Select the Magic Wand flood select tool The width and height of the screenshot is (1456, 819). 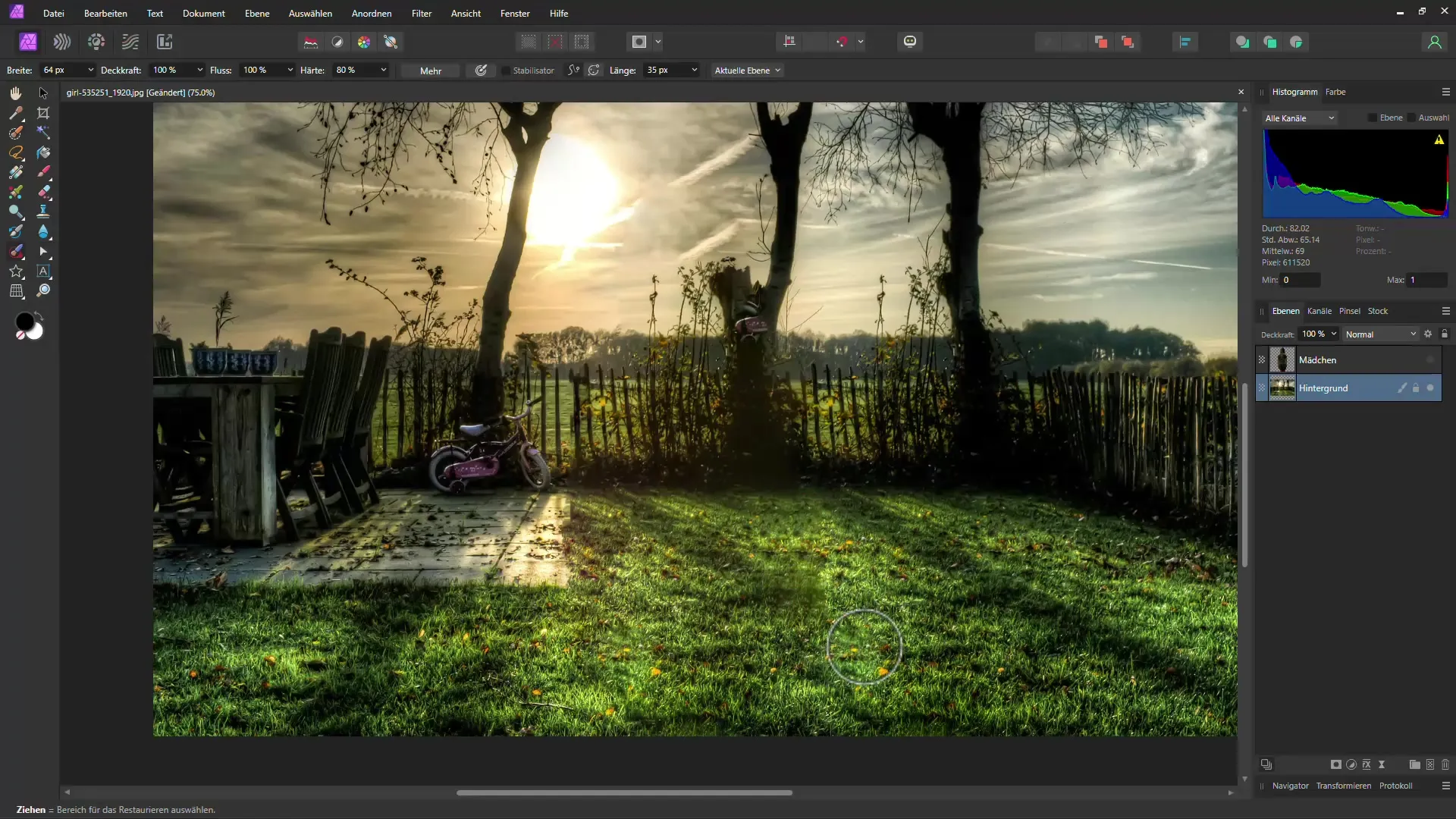43,133
